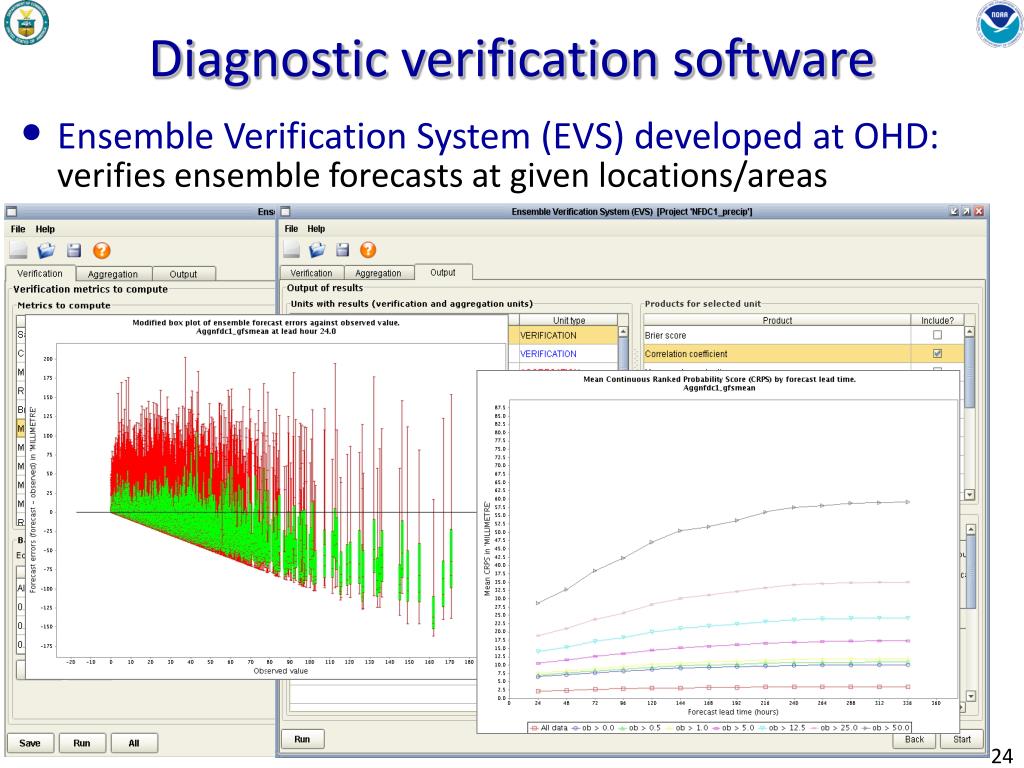
Task: Click the open folder icon in the NFDC1_precip window toolbar
Action: coord(317,249)
